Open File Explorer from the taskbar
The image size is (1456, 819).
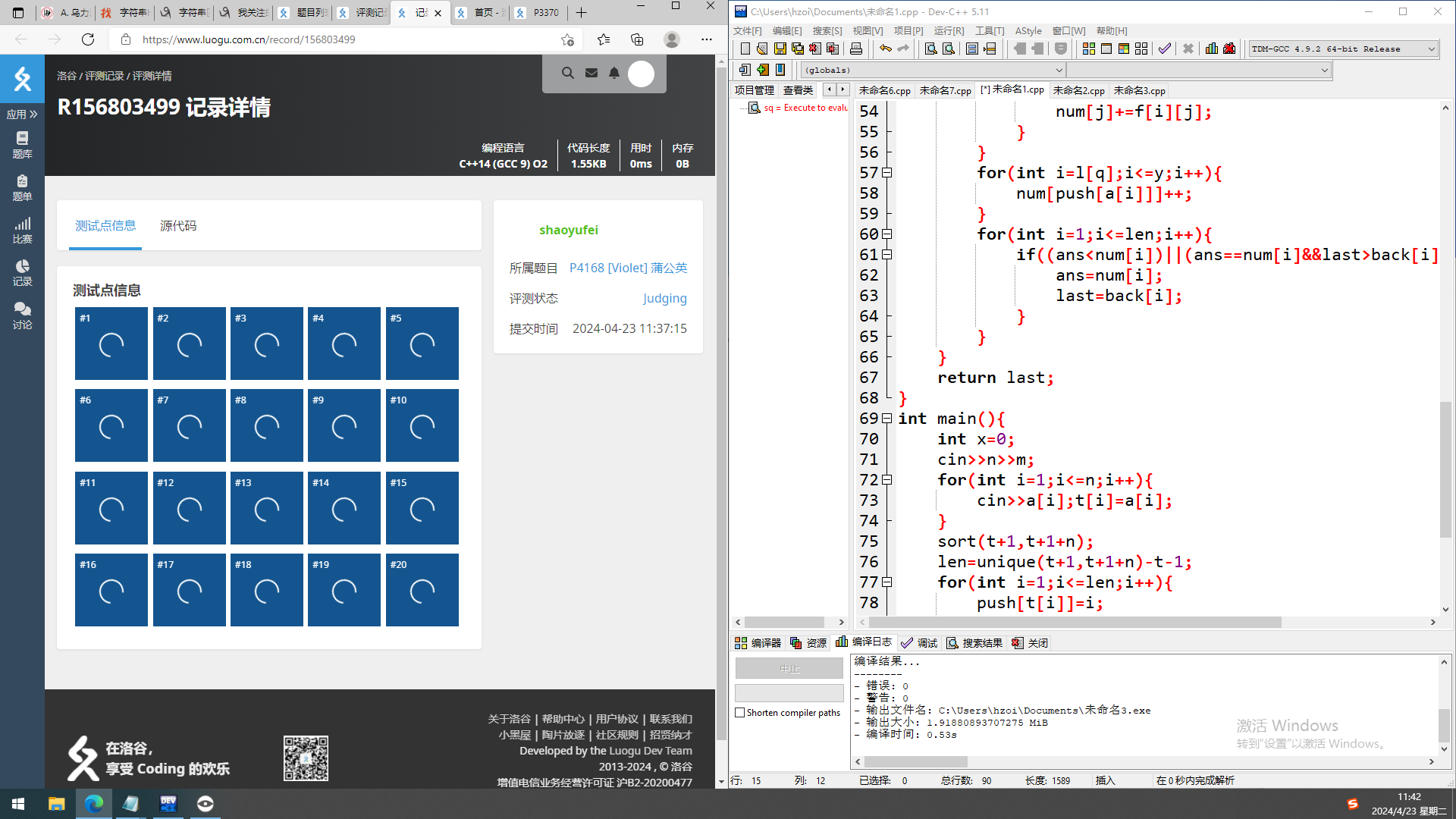(57, 804)
